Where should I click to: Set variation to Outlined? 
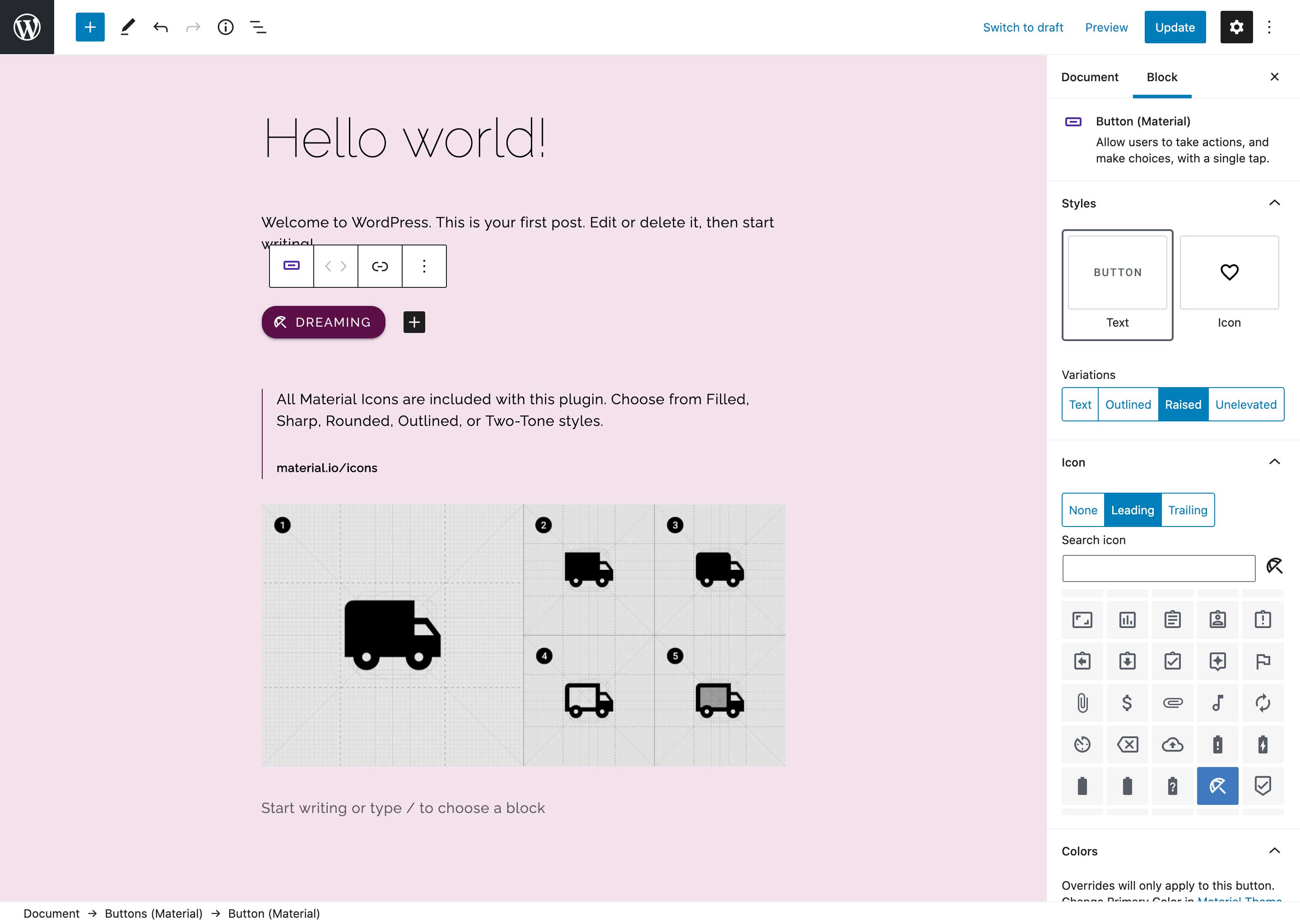(x=1128, y=405)
